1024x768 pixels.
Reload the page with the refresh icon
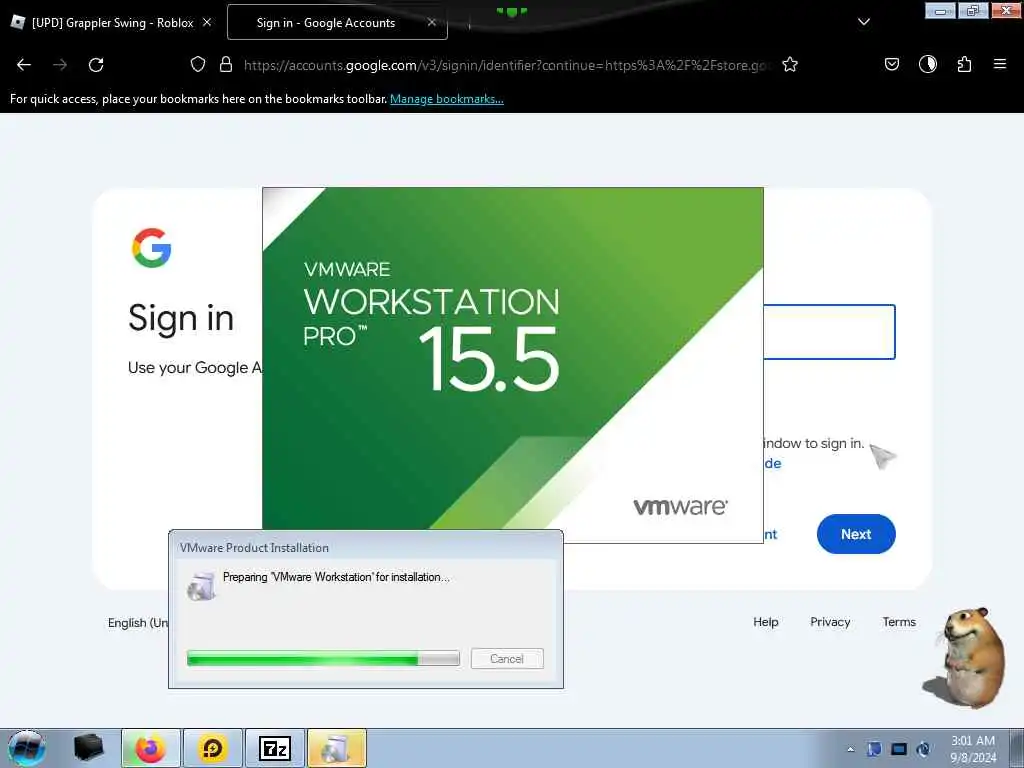point(96,65)
